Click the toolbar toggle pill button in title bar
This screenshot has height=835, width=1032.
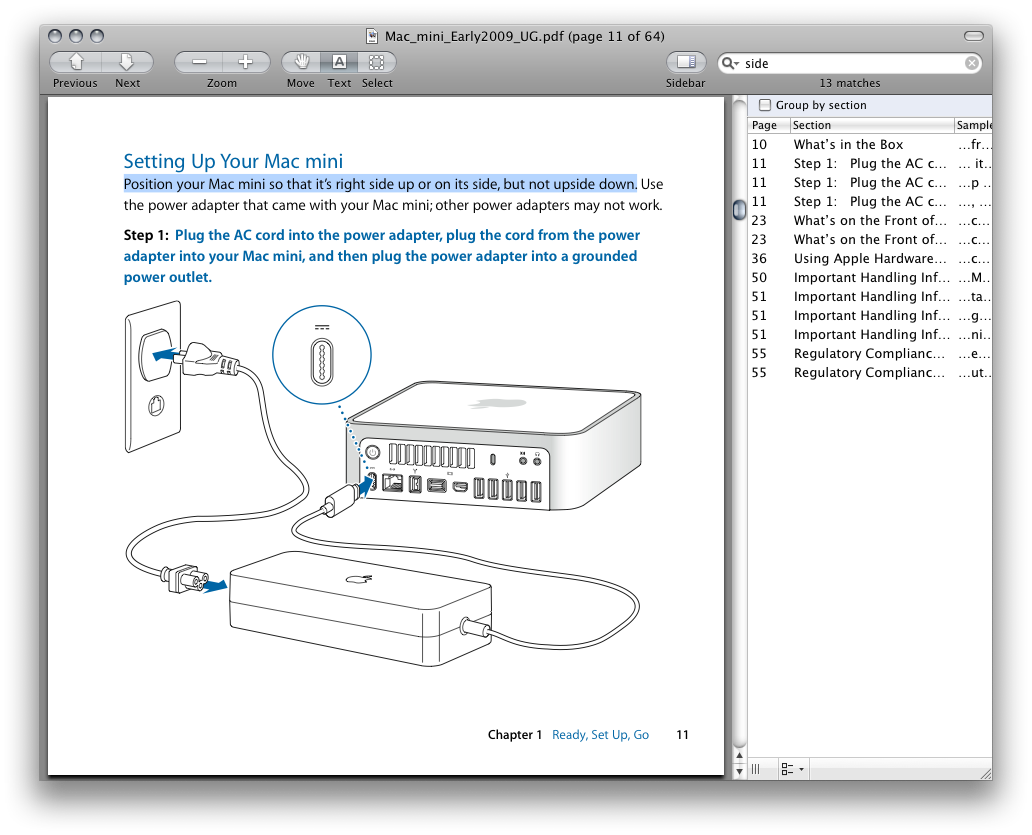973,36
